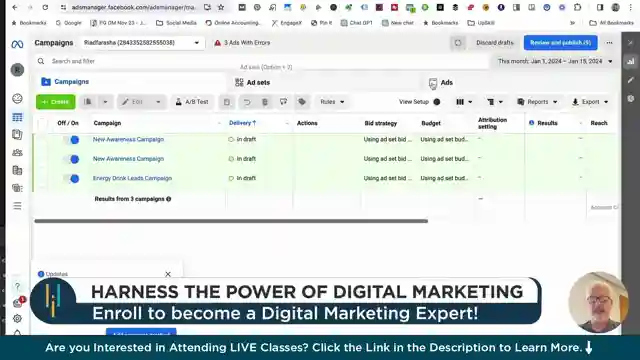Click the Delete trash icon in toolbar
This screenshot has width=640, height=360.
(x=265, y=102)
